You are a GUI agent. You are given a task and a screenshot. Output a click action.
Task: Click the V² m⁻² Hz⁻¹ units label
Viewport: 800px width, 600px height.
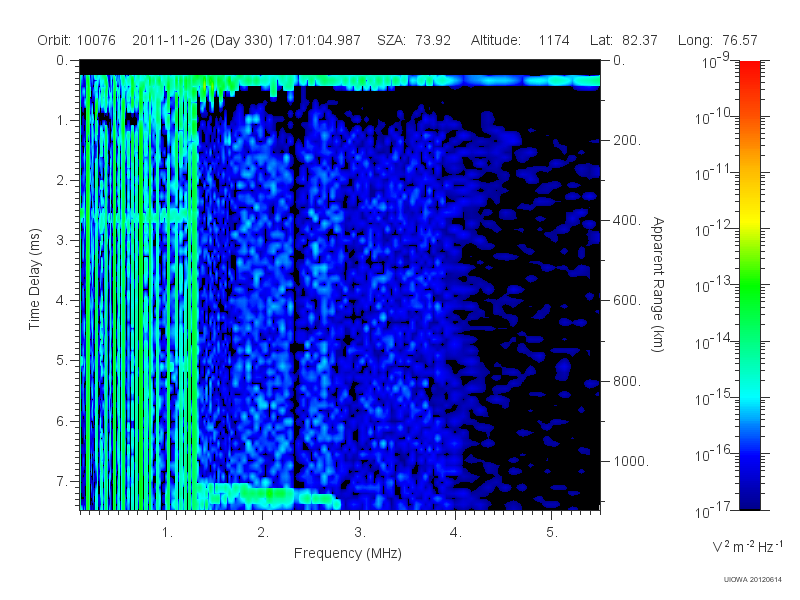coord(747,547)
